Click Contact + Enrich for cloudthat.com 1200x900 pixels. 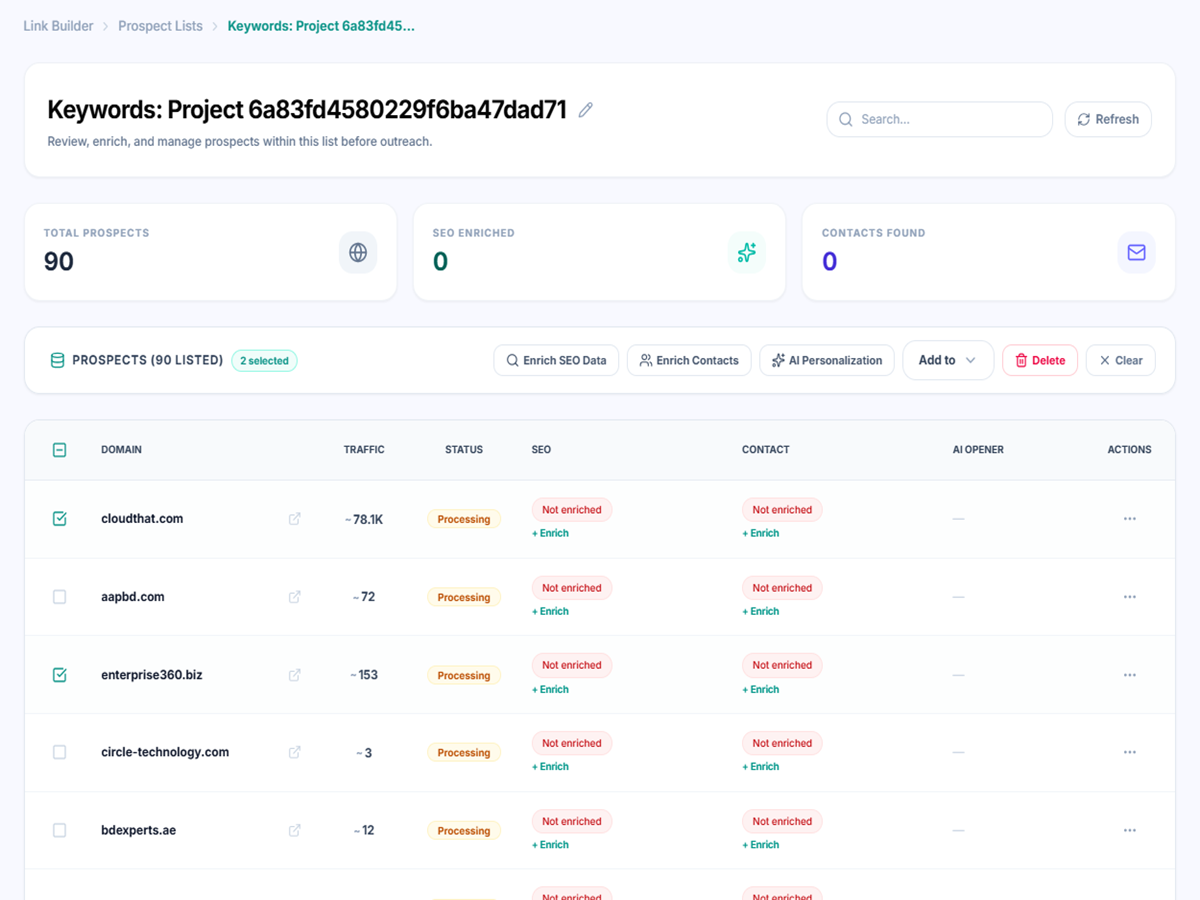click(x=760, y=533)
